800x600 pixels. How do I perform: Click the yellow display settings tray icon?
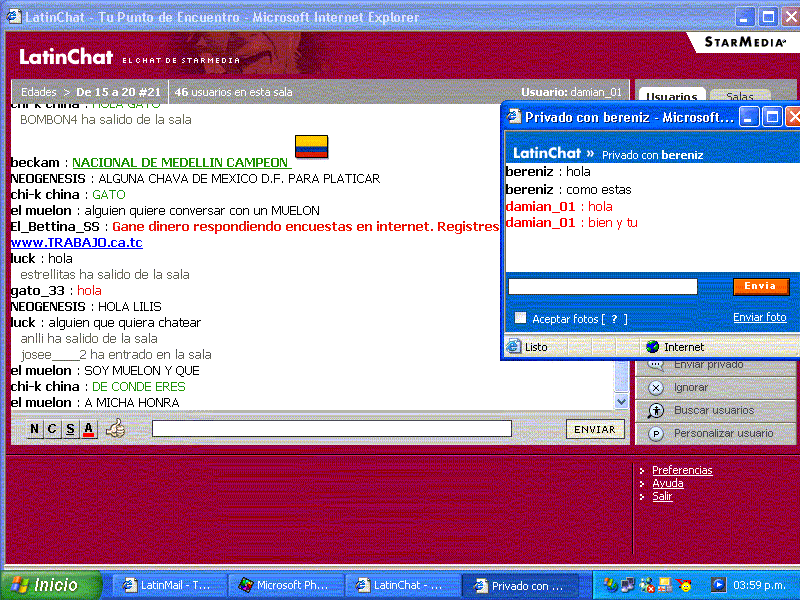pyautogui.click(x=665, y=585)
